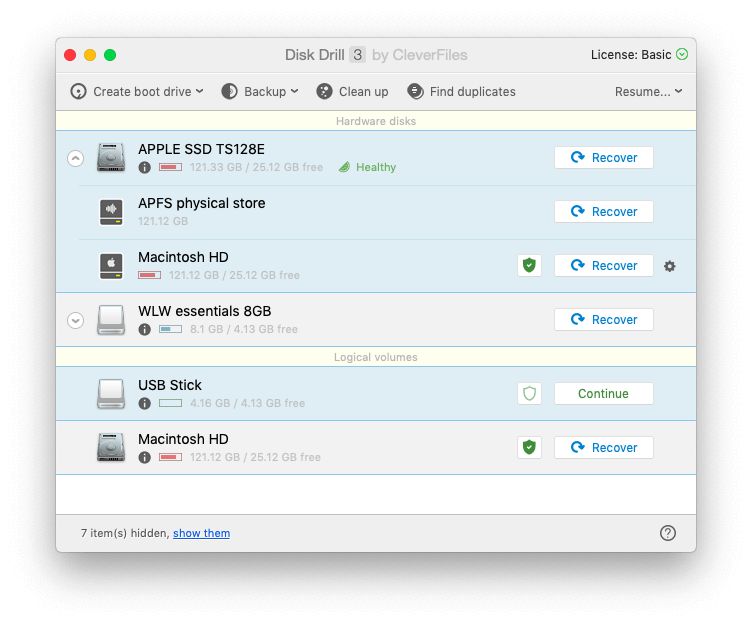Viewport: 752px width, 626px height.
Task: Expand the WLW essentials 8GB disk
Action: [x=75, y=320]
